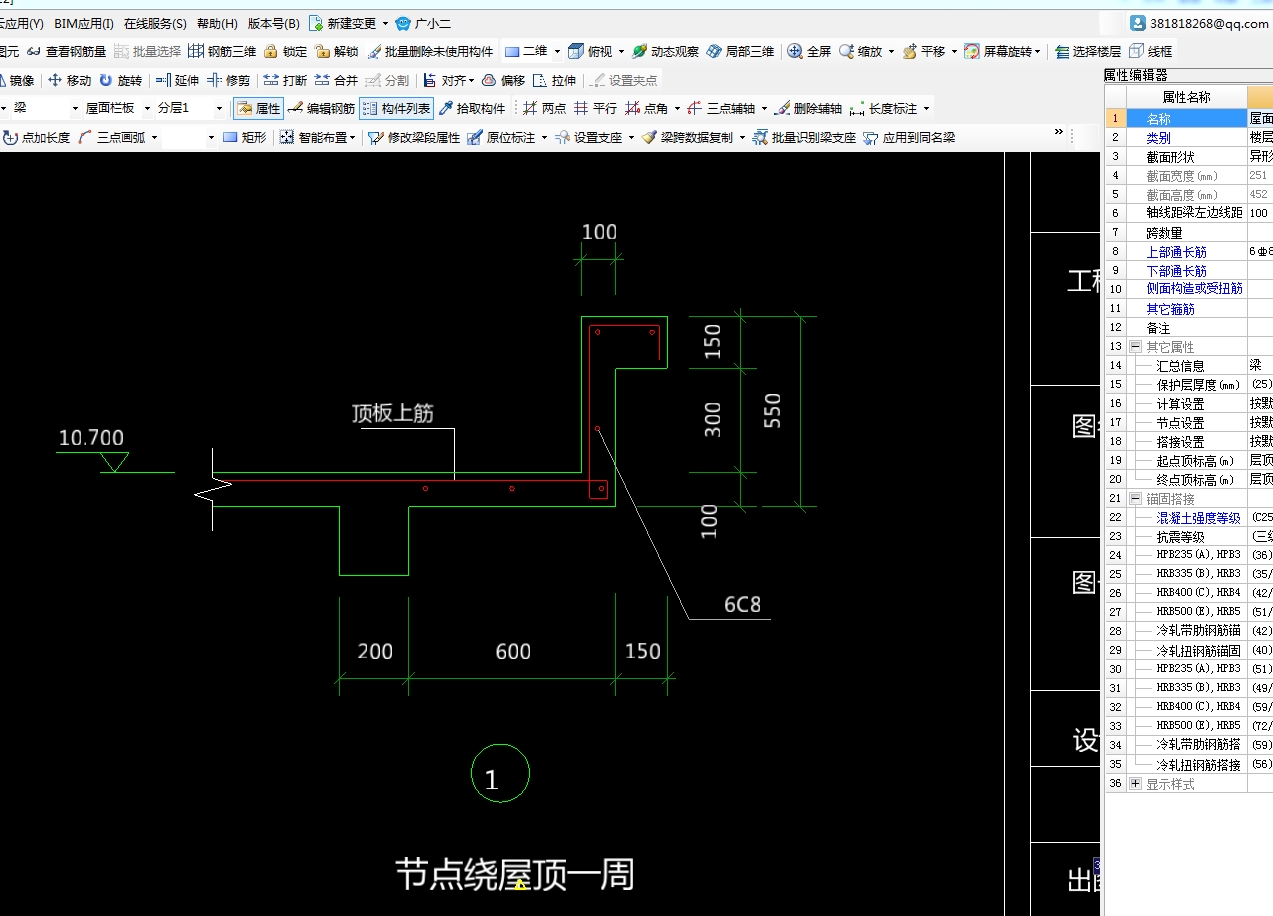Select the 矩形 rectangle drawing tool
The image size is (1273, 916).
[x=244, y=137]
